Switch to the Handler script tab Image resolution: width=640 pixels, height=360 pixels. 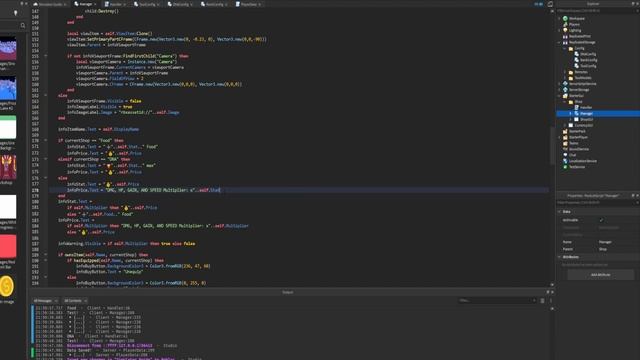(x=116, y=4)
